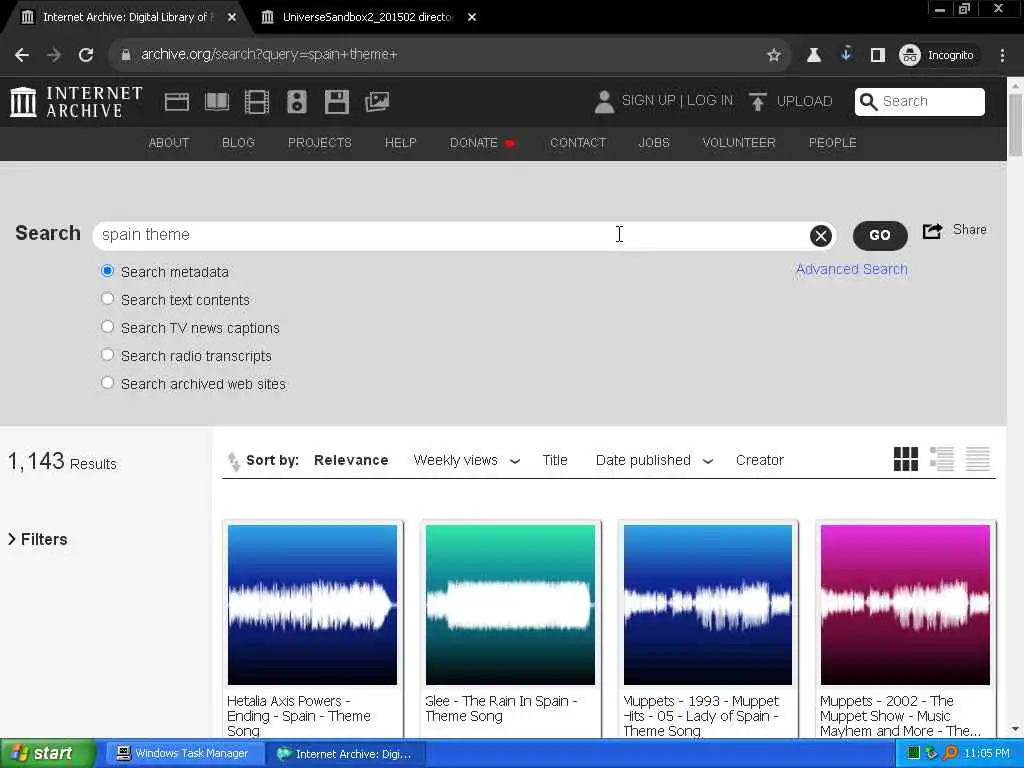Sort results by Relevance
Screen dimensions: 1024x768
351,460
